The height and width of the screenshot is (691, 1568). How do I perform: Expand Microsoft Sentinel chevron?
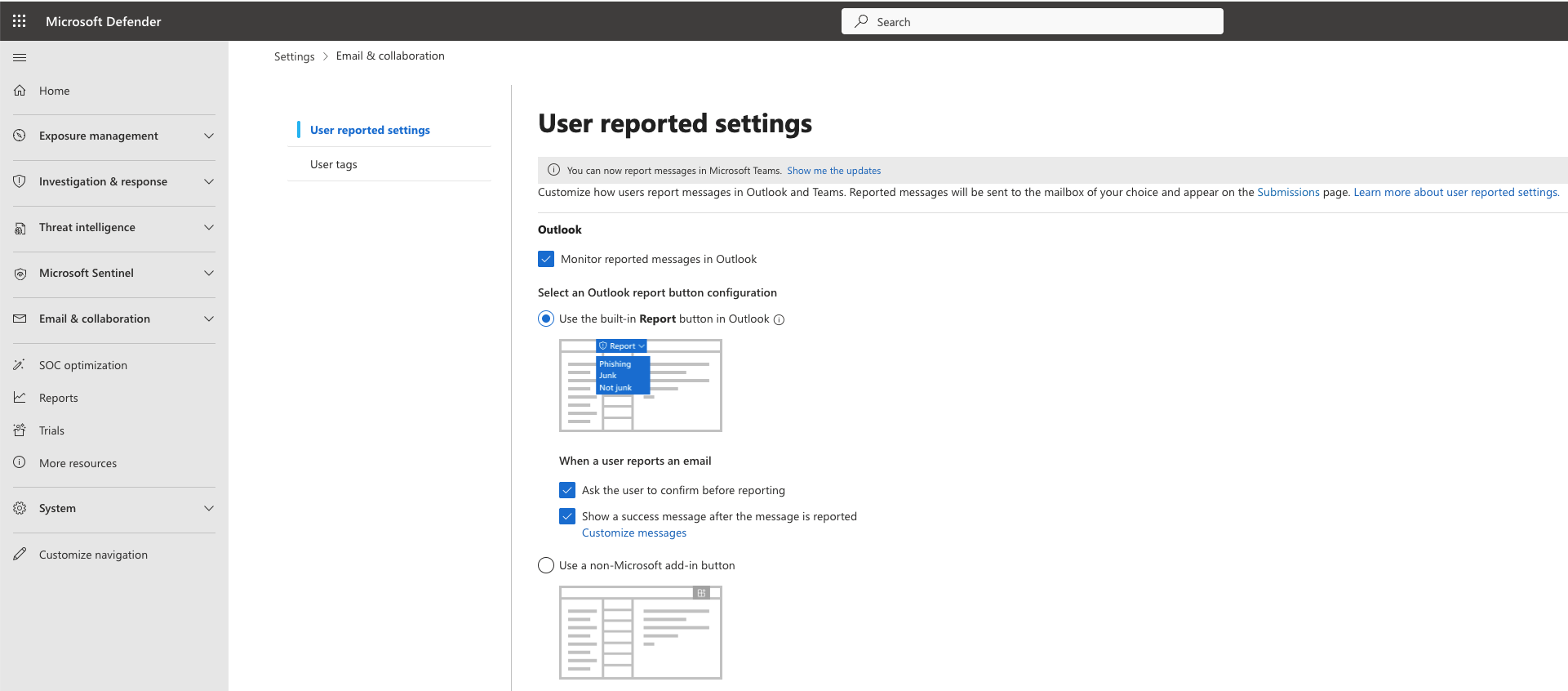(x=209, y=273)
